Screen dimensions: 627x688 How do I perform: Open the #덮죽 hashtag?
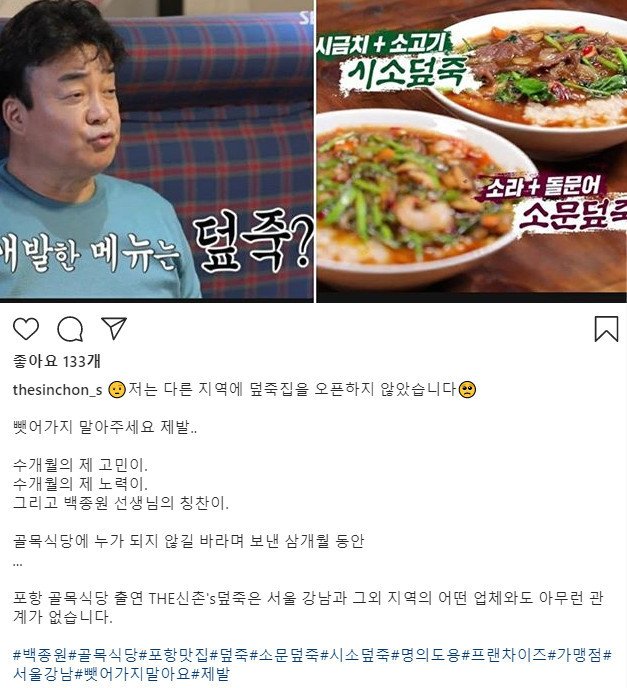[x=229, y=655]
